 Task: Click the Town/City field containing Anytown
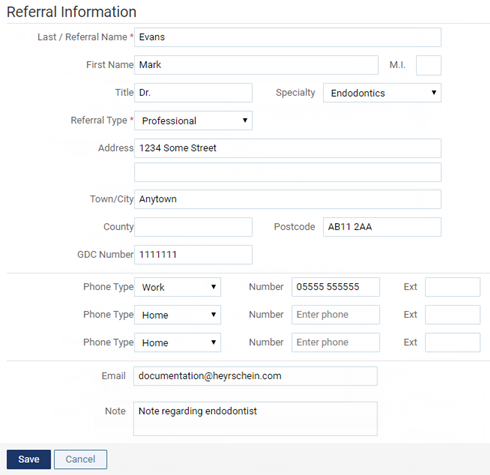(288, 199)
